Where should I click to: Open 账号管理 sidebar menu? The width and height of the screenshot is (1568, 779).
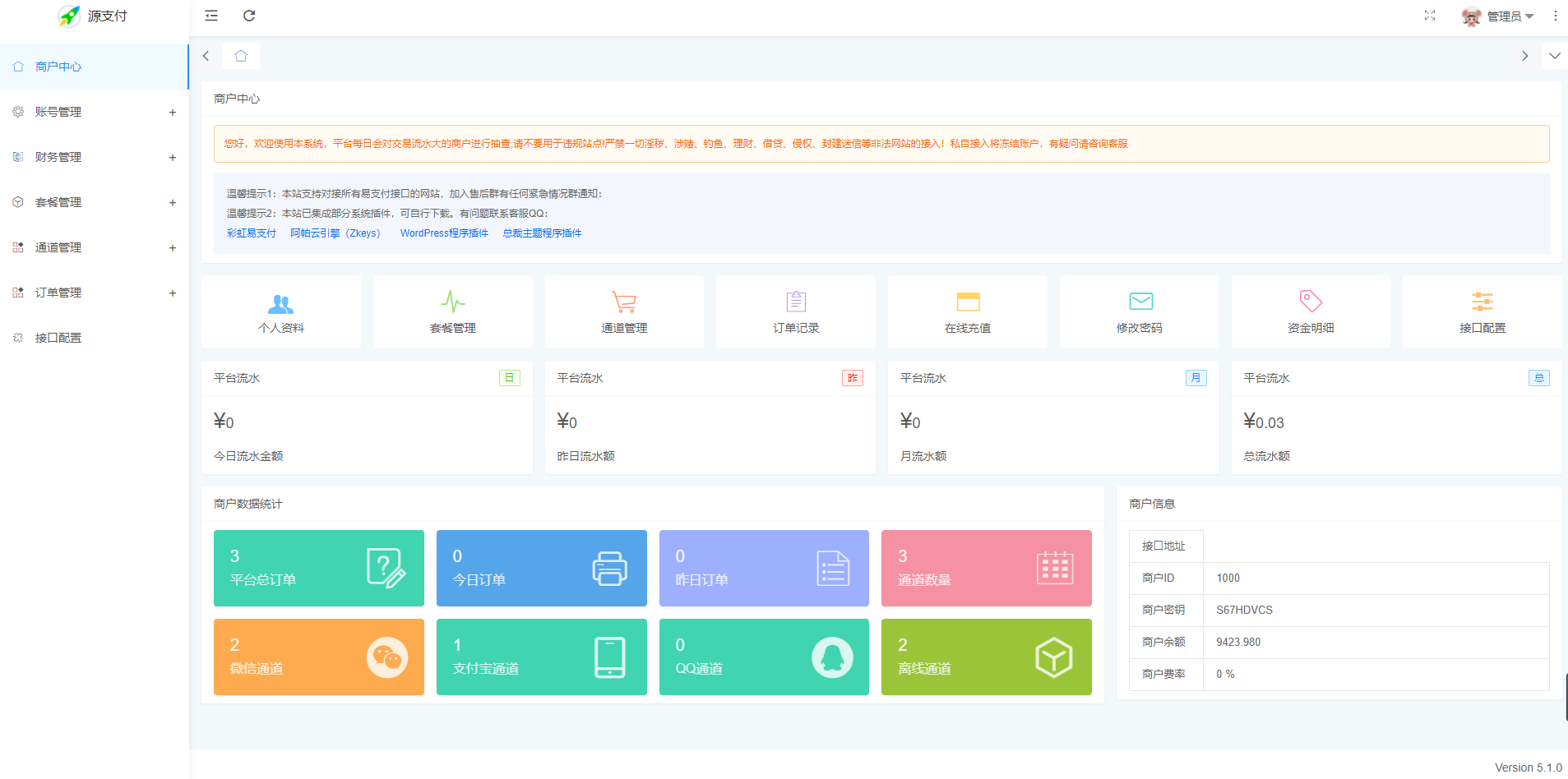coord(95,112)
